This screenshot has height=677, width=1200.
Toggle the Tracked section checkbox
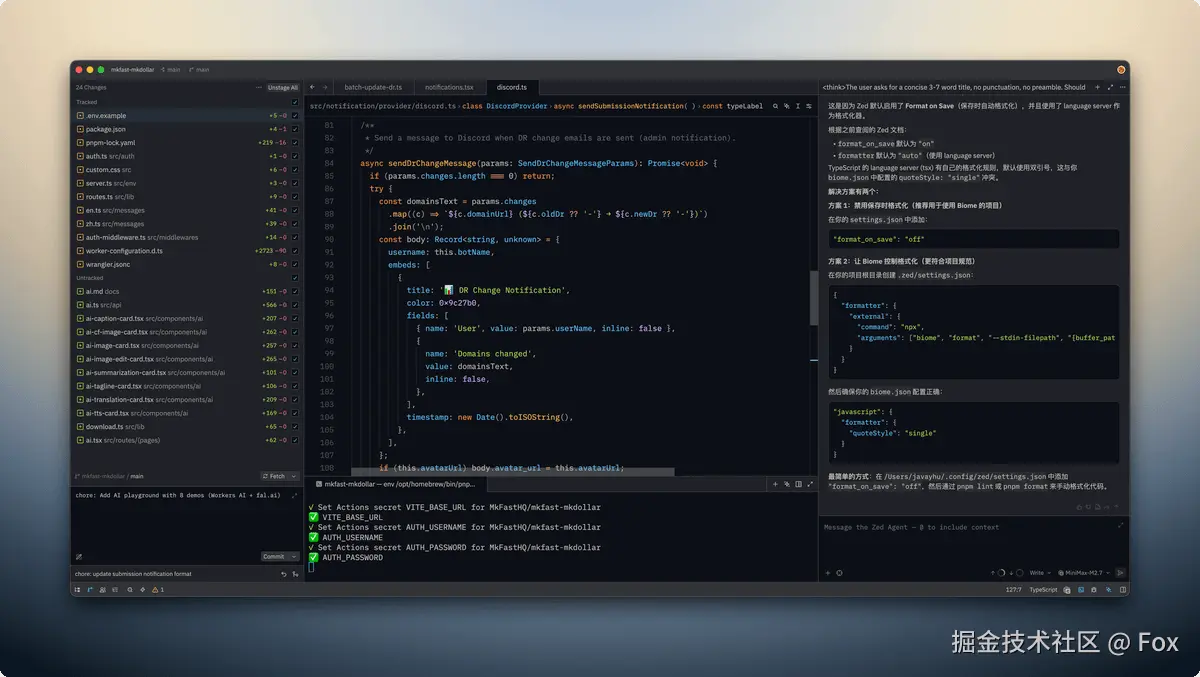[294, 102]
